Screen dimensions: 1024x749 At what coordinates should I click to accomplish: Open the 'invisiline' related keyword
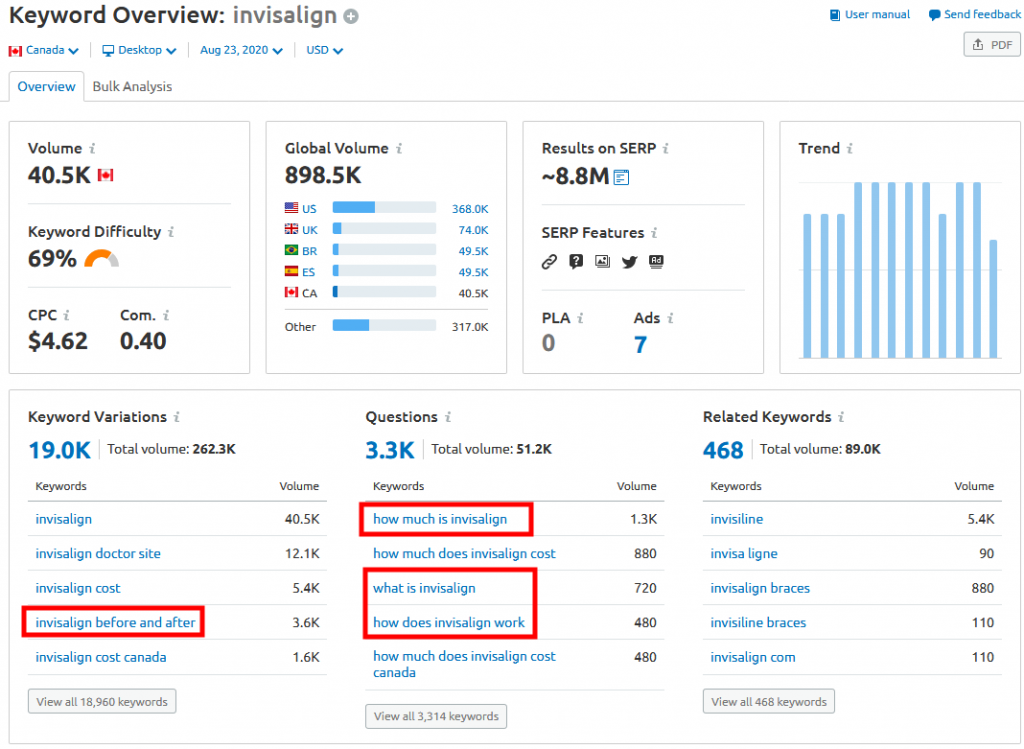pyautogui.click(x=737, y=519)
